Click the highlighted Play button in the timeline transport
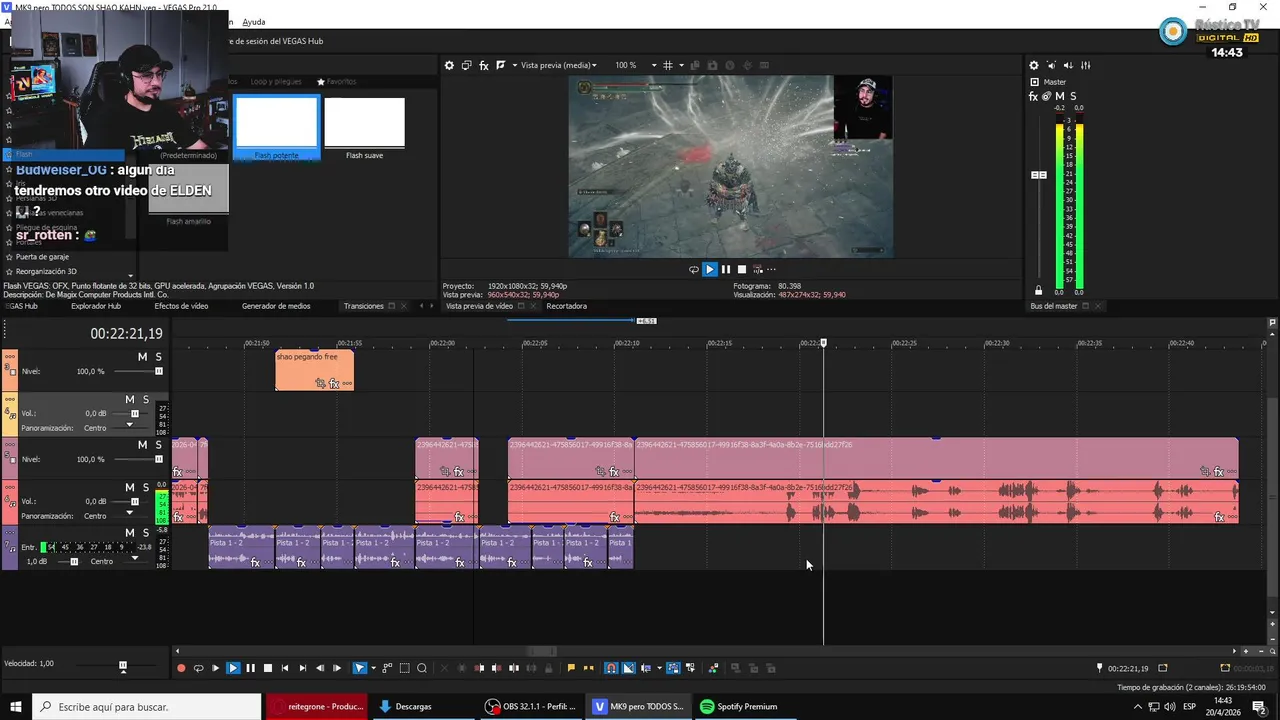 [x=233, y=668]
